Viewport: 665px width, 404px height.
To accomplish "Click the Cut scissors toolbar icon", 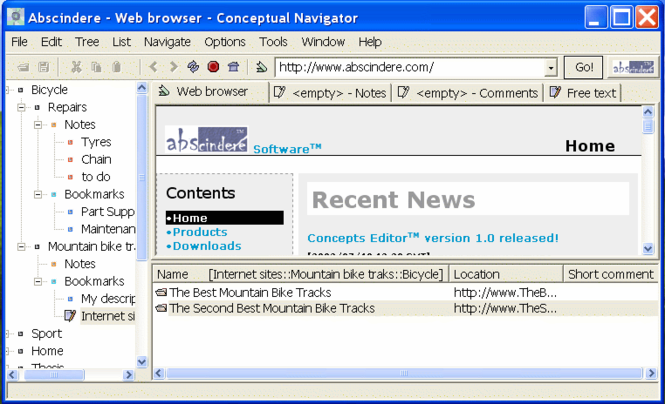I will pyautogui.click(x=76, y=67).
